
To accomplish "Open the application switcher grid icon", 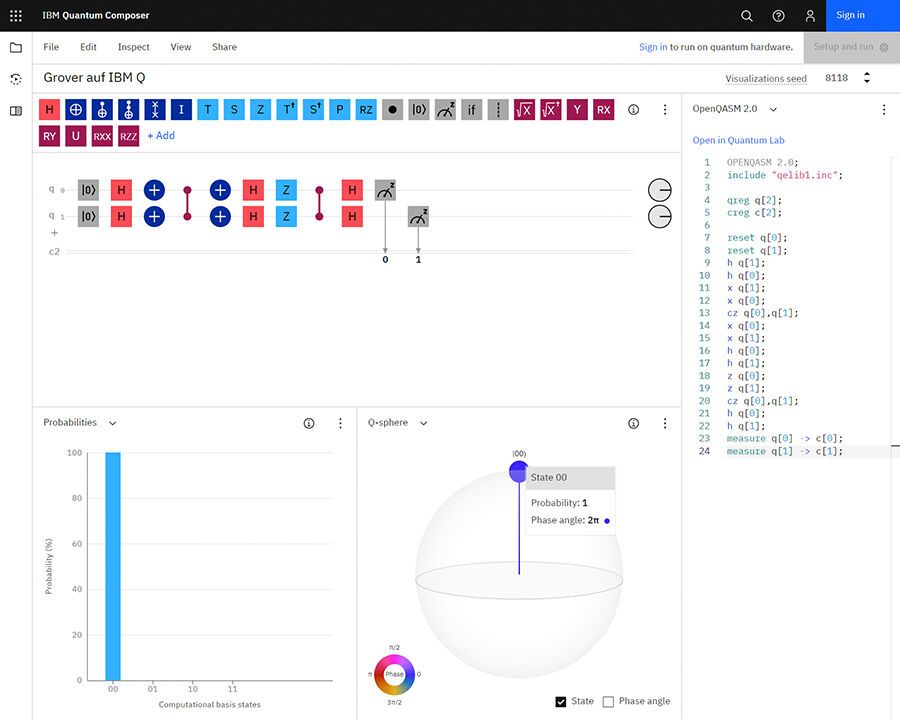I will [16, 16].
